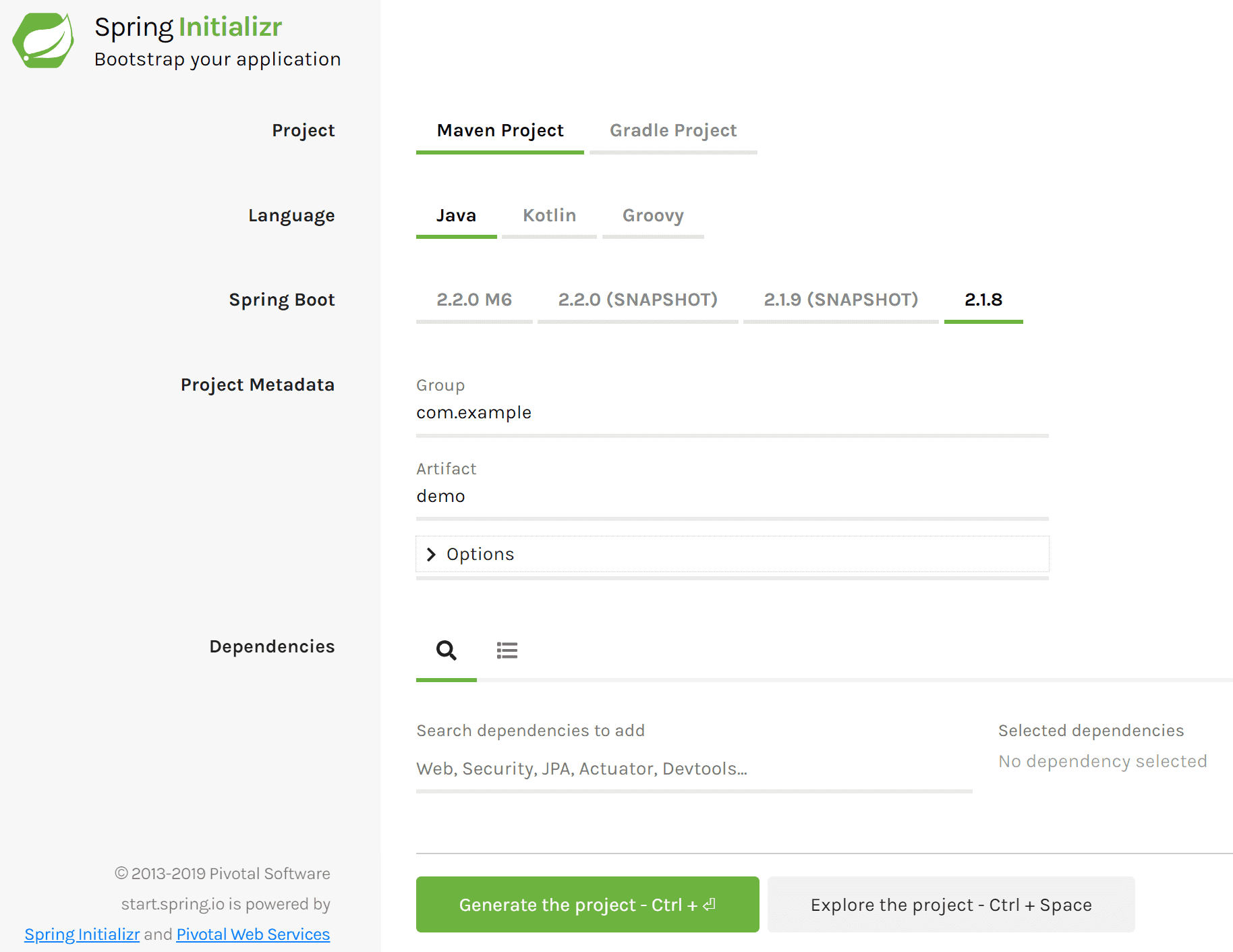This screenshot has height=952, width=1233.
Task: Select Maven Project type
Action: tap(500, 131)
